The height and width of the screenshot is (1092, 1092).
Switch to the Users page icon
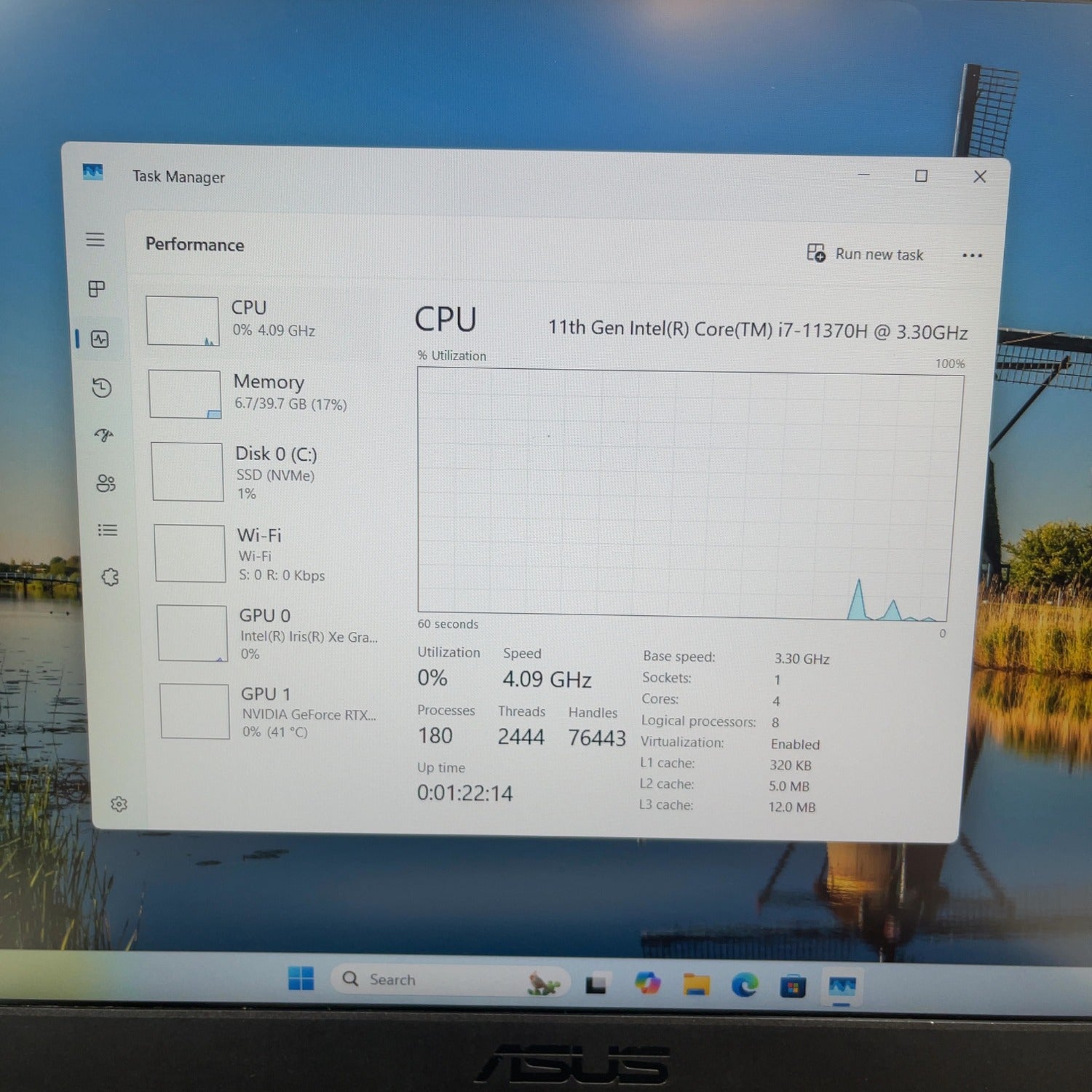[106, 483]
